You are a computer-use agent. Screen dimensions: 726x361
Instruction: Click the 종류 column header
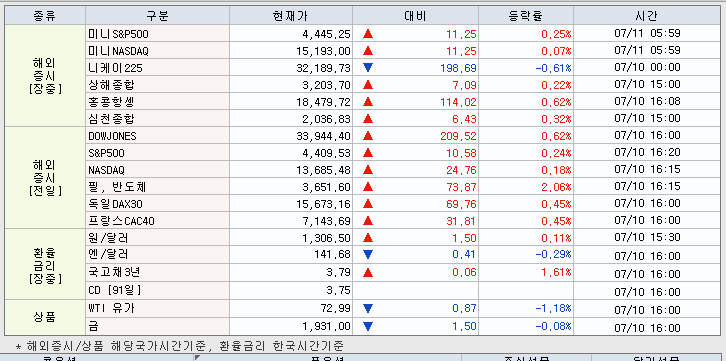[x=45, y=16]
